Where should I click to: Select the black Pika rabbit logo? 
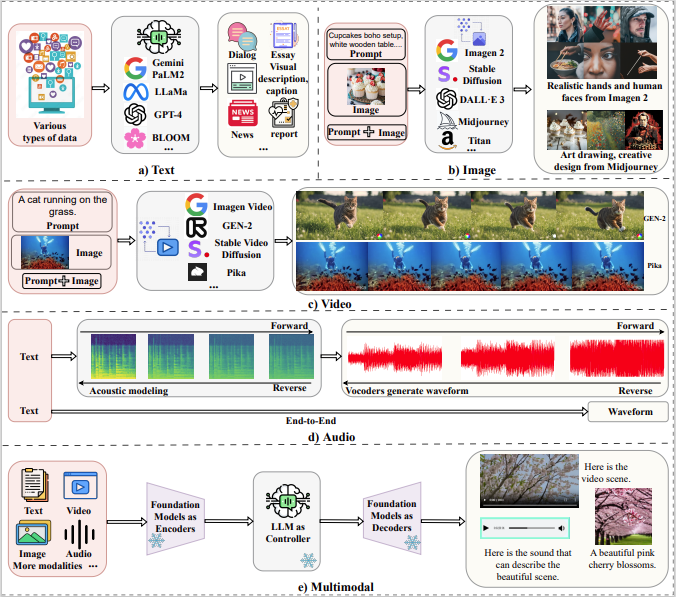click(x=197, y=272)
